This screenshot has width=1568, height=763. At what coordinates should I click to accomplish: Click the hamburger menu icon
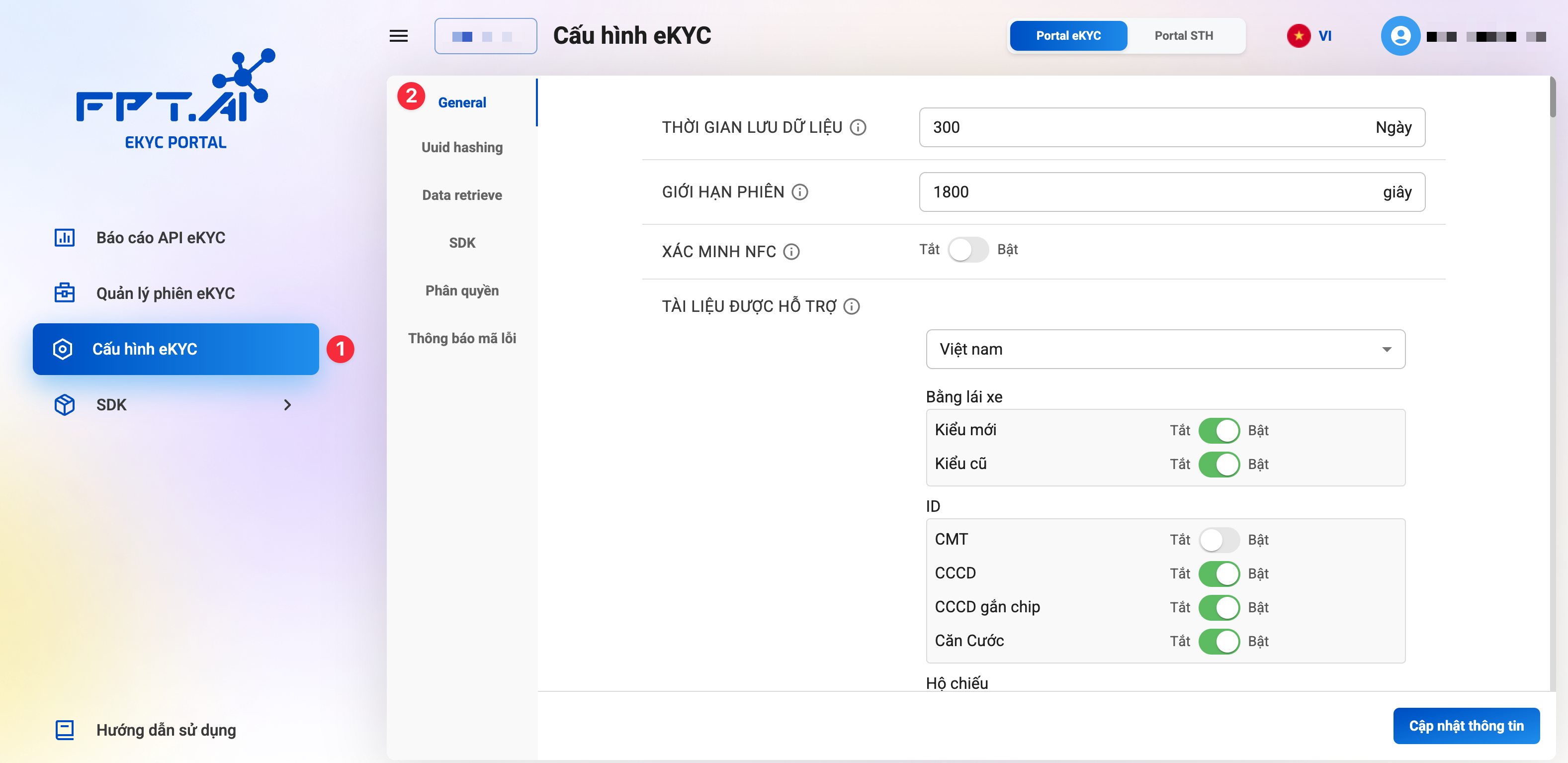click(398, 36)
